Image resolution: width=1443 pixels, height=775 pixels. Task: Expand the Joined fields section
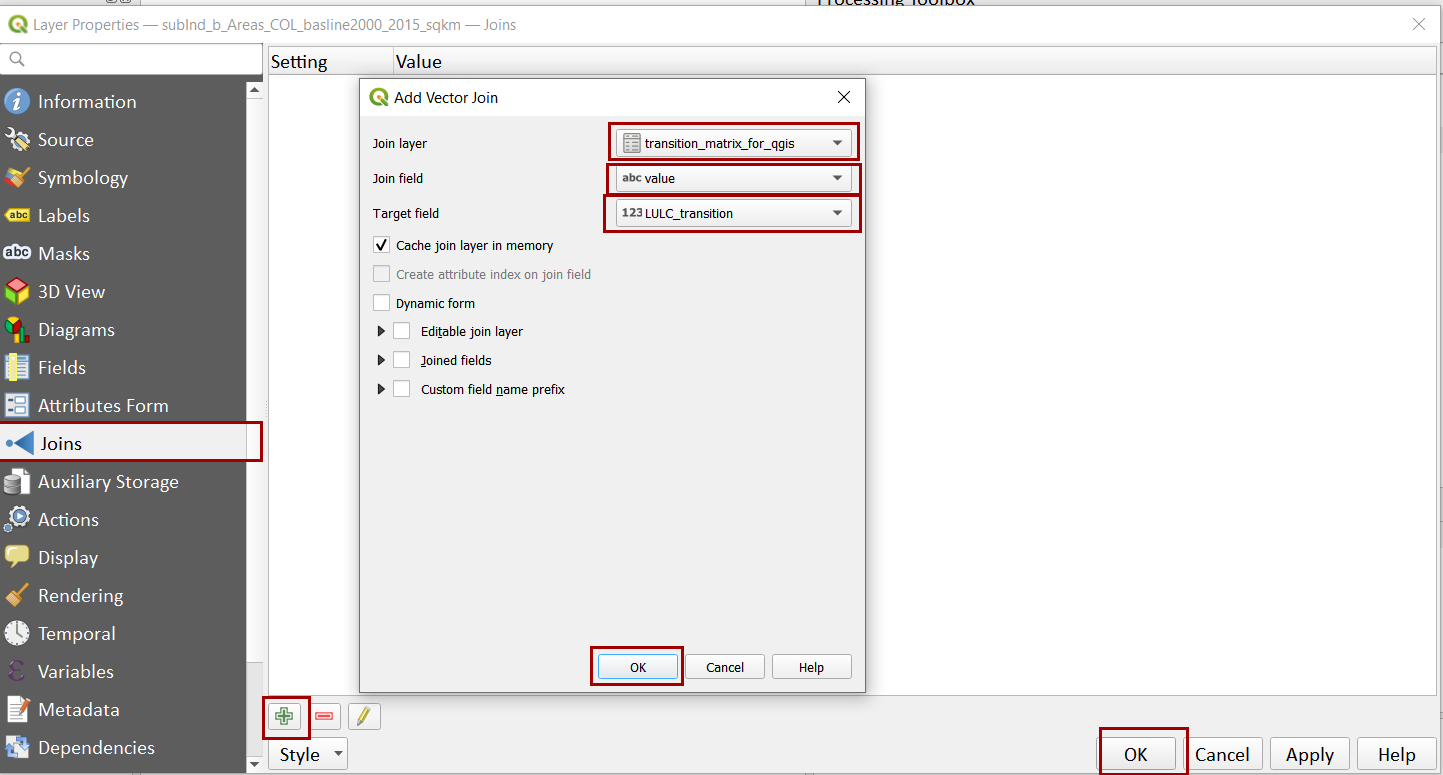[380, 360]
